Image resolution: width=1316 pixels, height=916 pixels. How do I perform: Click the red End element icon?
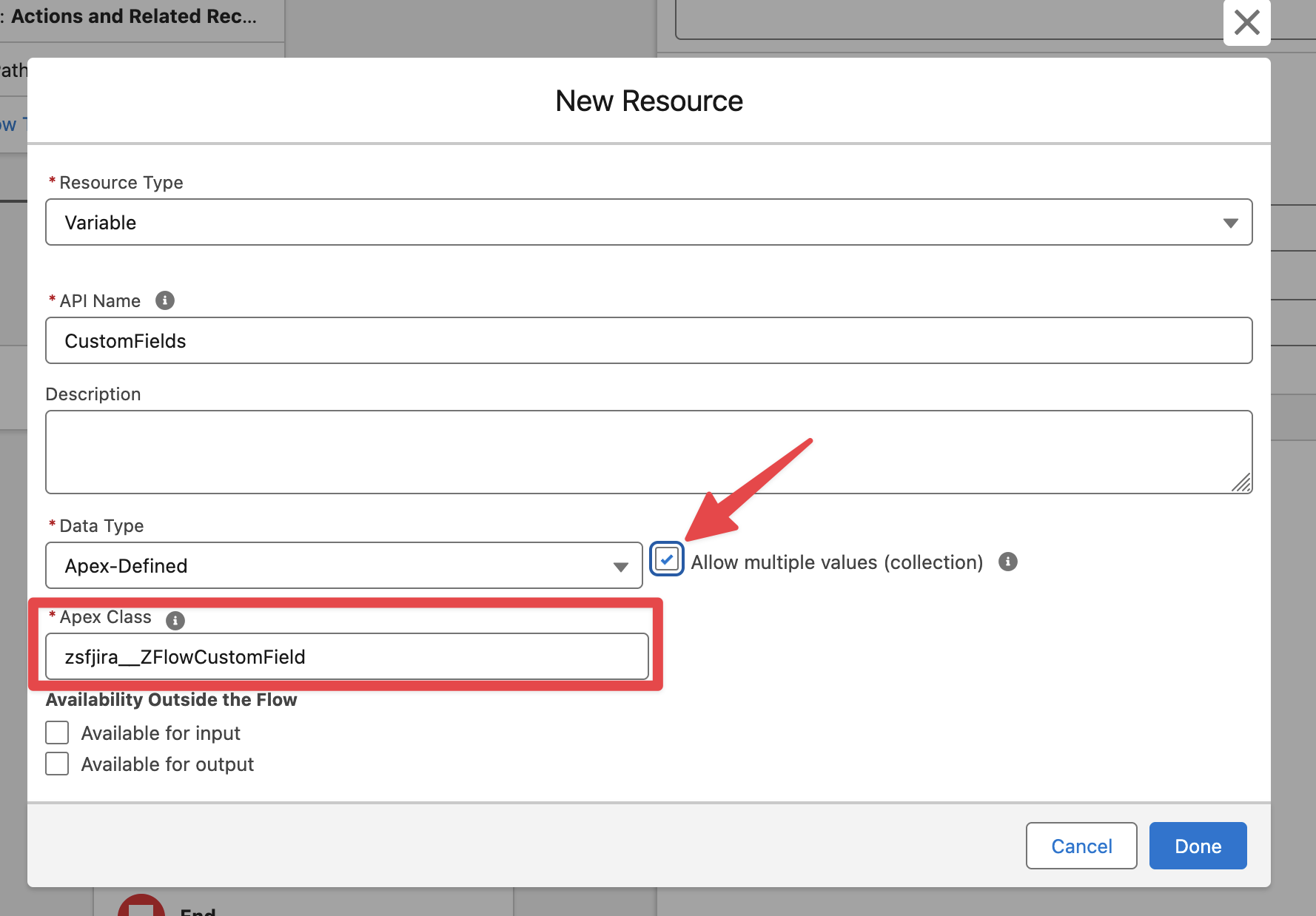[141, 908]
